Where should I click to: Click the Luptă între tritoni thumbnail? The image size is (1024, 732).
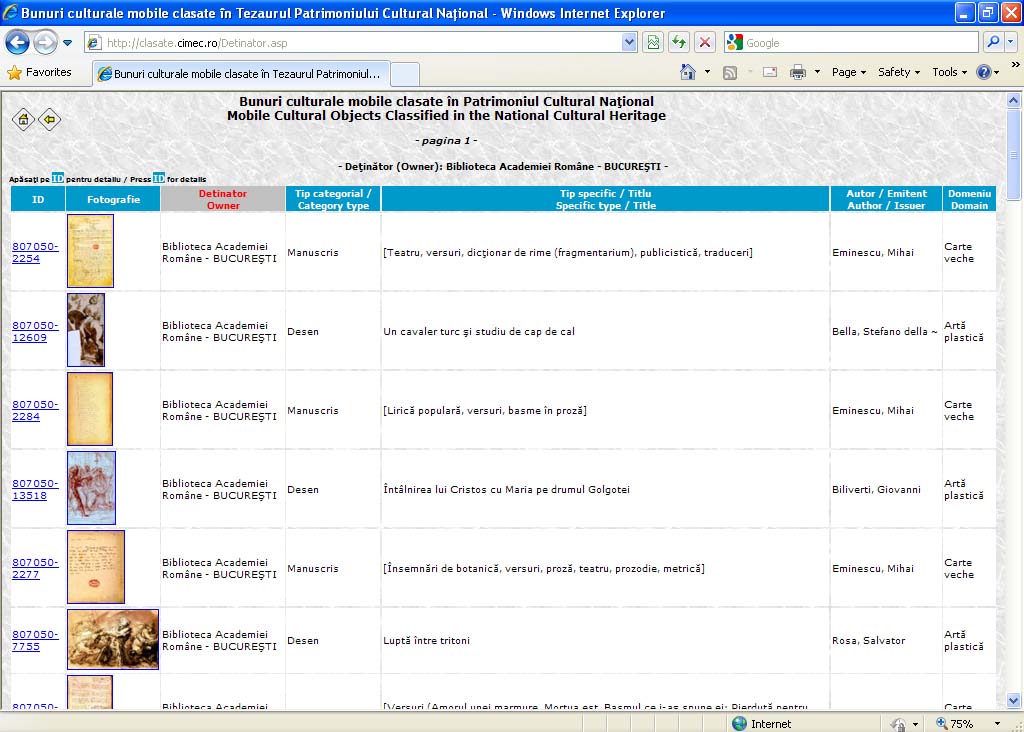(x=113, y=639)
